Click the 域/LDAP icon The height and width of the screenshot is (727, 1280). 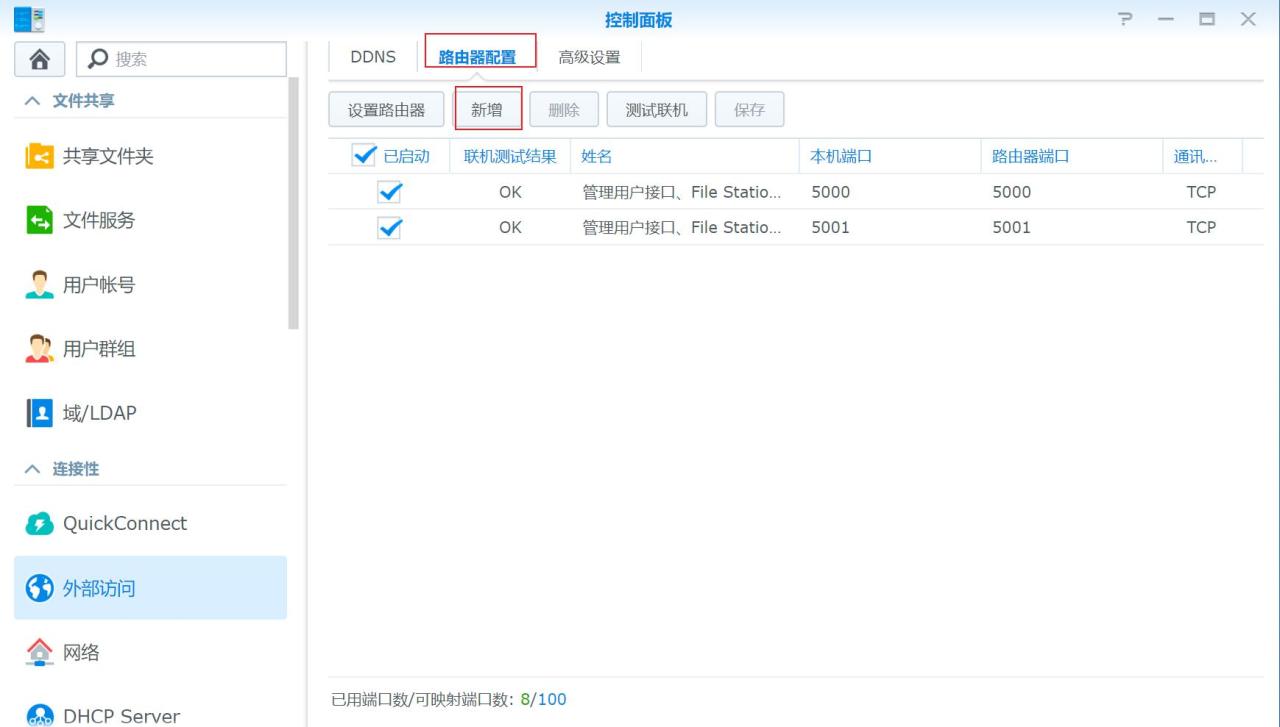click(x=39, y=413)
